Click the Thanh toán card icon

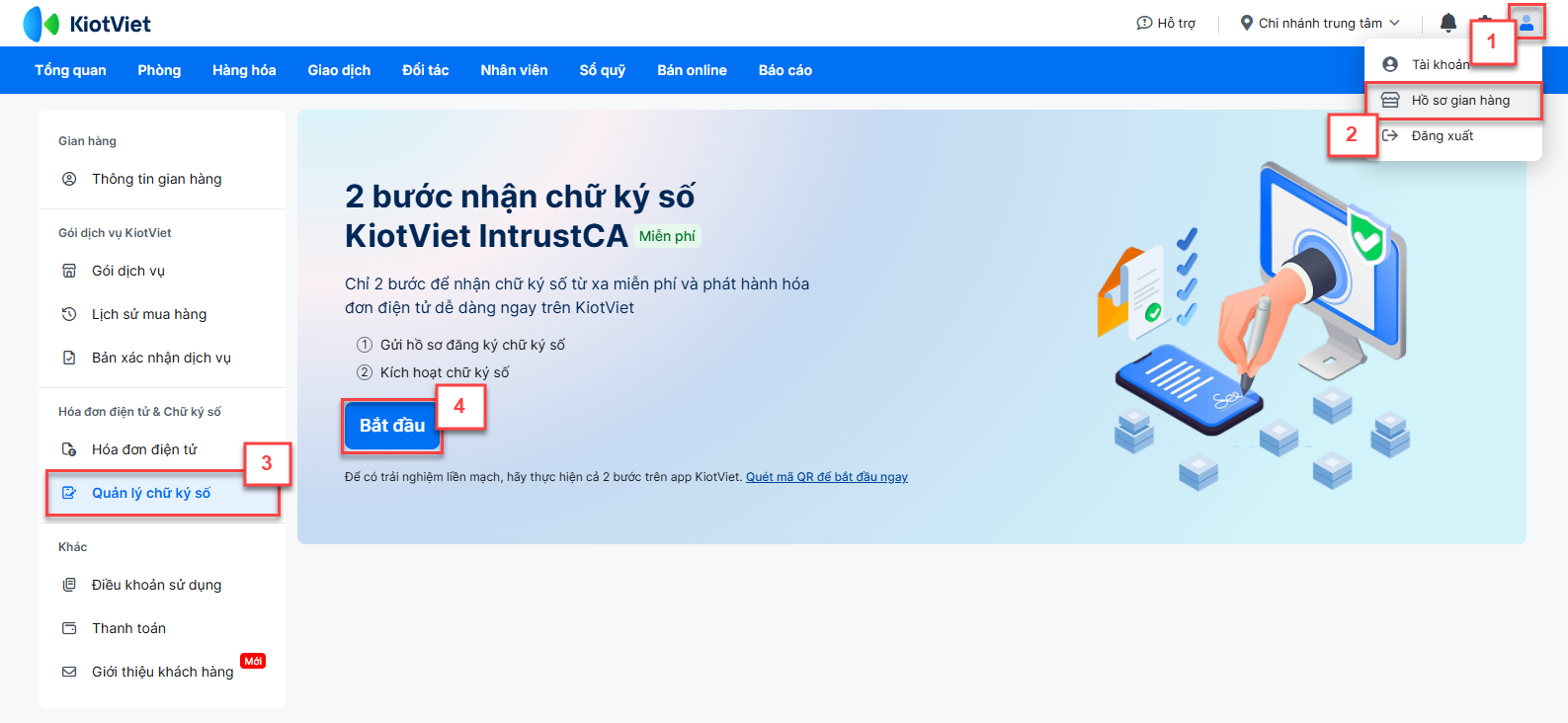(69, 628)
